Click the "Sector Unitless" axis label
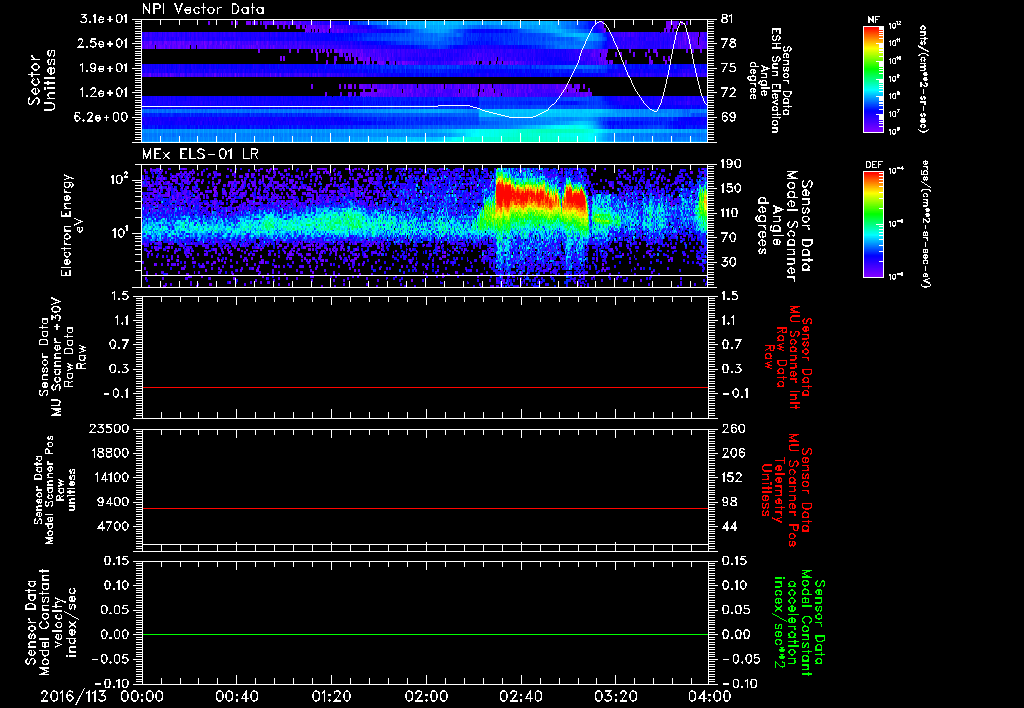The height and width of the screenshot is (708, 1024). pos(42,80)
